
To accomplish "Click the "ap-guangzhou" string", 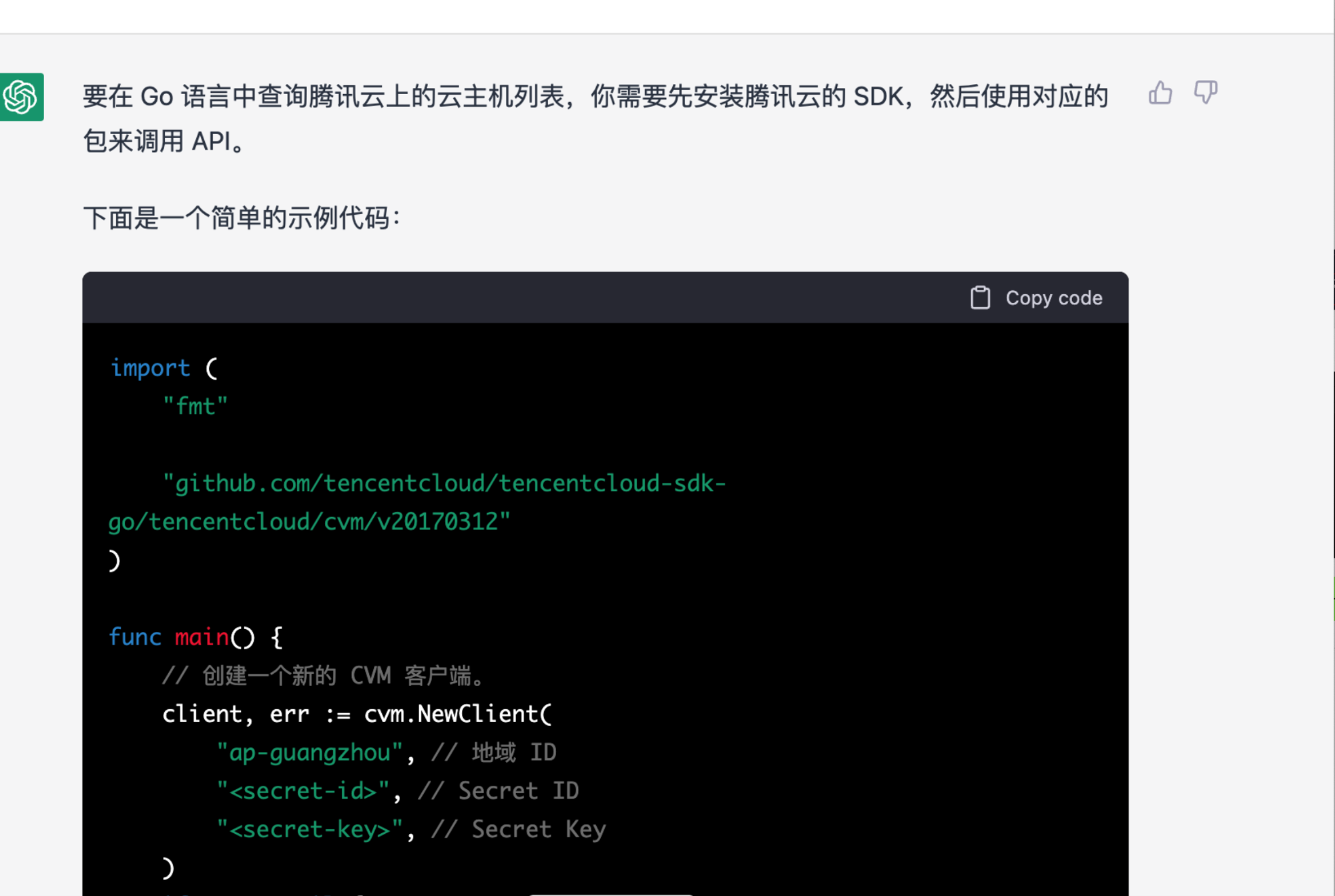I will pos(310,753).
